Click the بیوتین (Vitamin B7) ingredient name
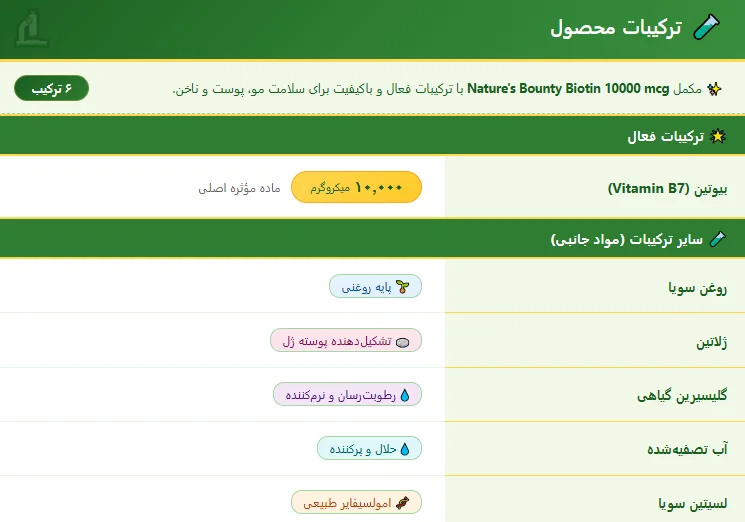Image resolution: width=745 pixels, height=522 pixels. [x=668, y=189]
